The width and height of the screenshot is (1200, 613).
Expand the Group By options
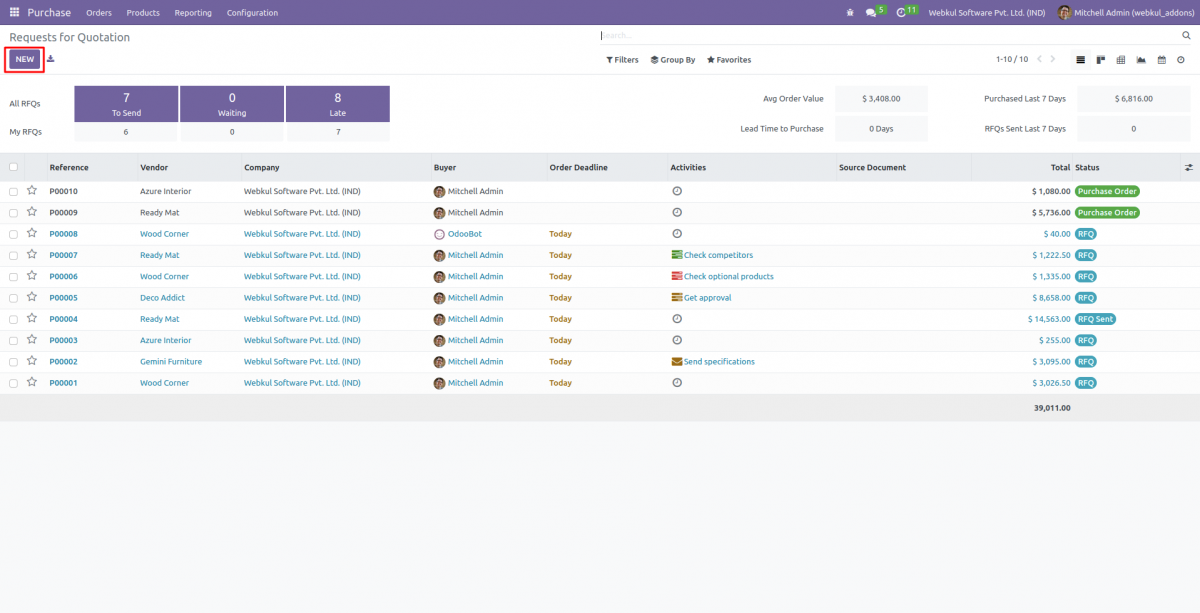(672, 59)
